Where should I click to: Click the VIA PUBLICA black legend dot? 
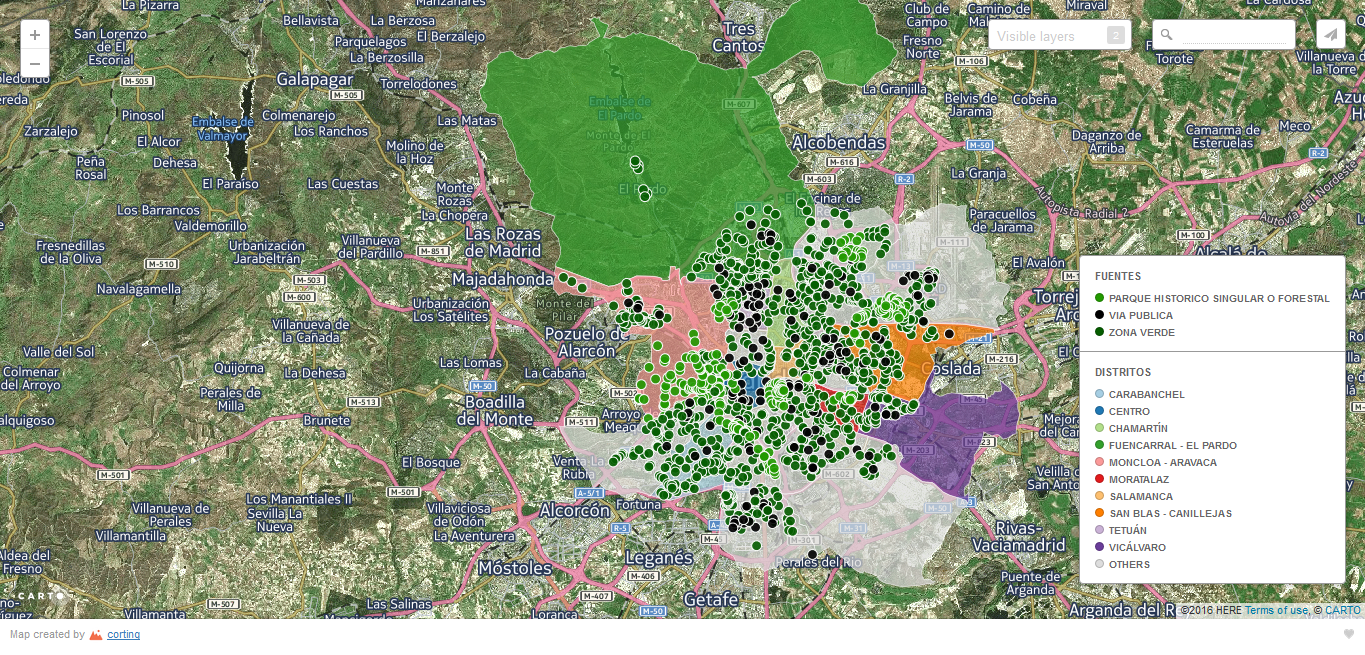pyautogui.click(x=1100, y=315)
